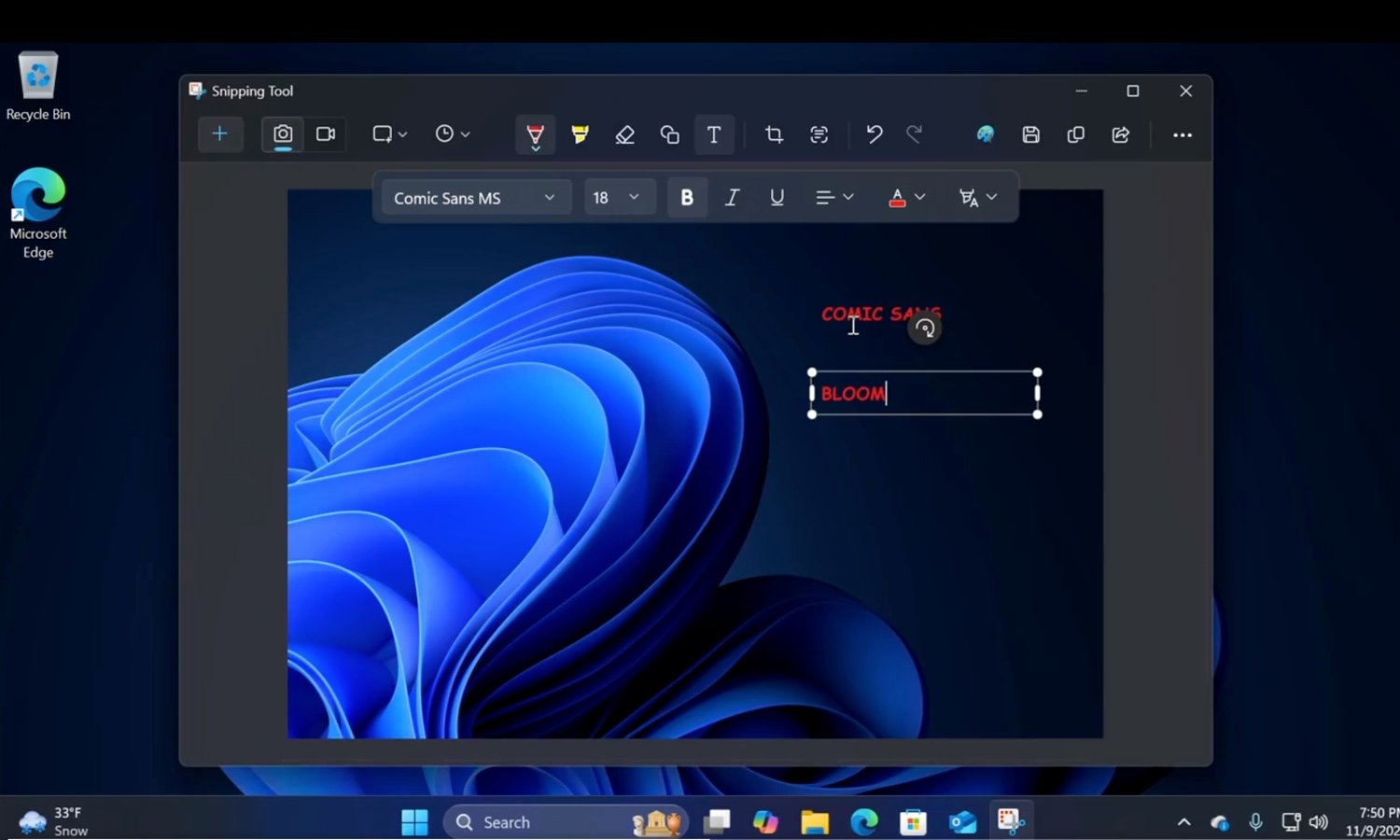
Task: Switch to video recording mode
Action: click(325, 133)
